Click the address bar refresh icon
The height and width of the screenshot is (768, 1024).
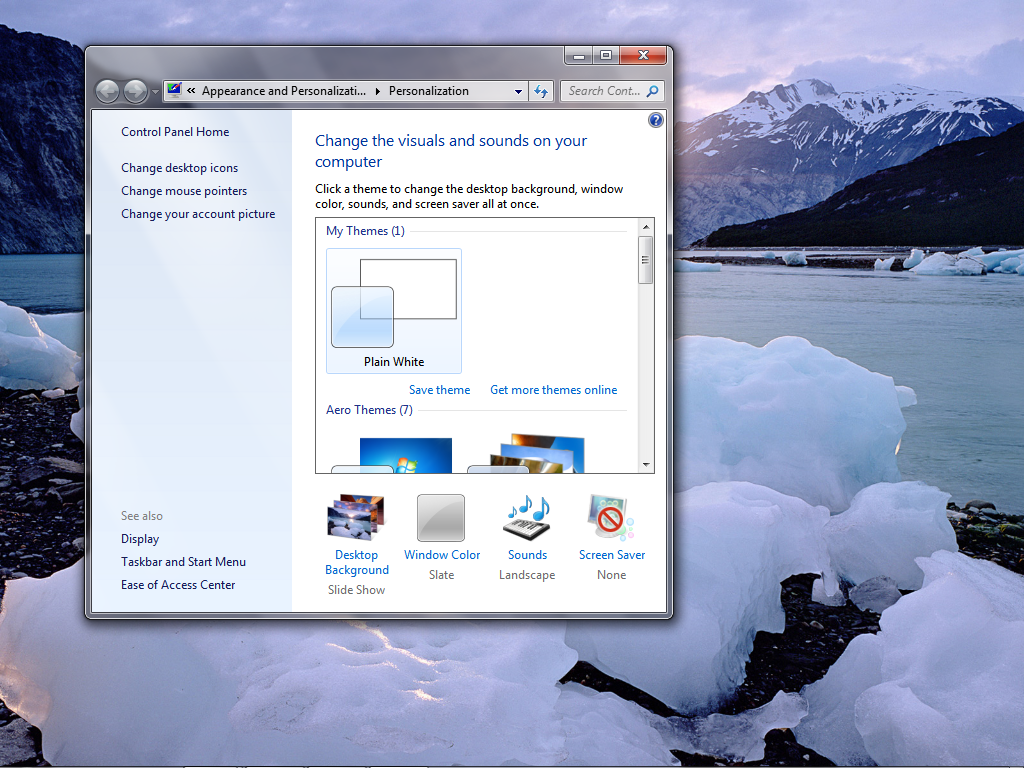click(x=541, y=91)
